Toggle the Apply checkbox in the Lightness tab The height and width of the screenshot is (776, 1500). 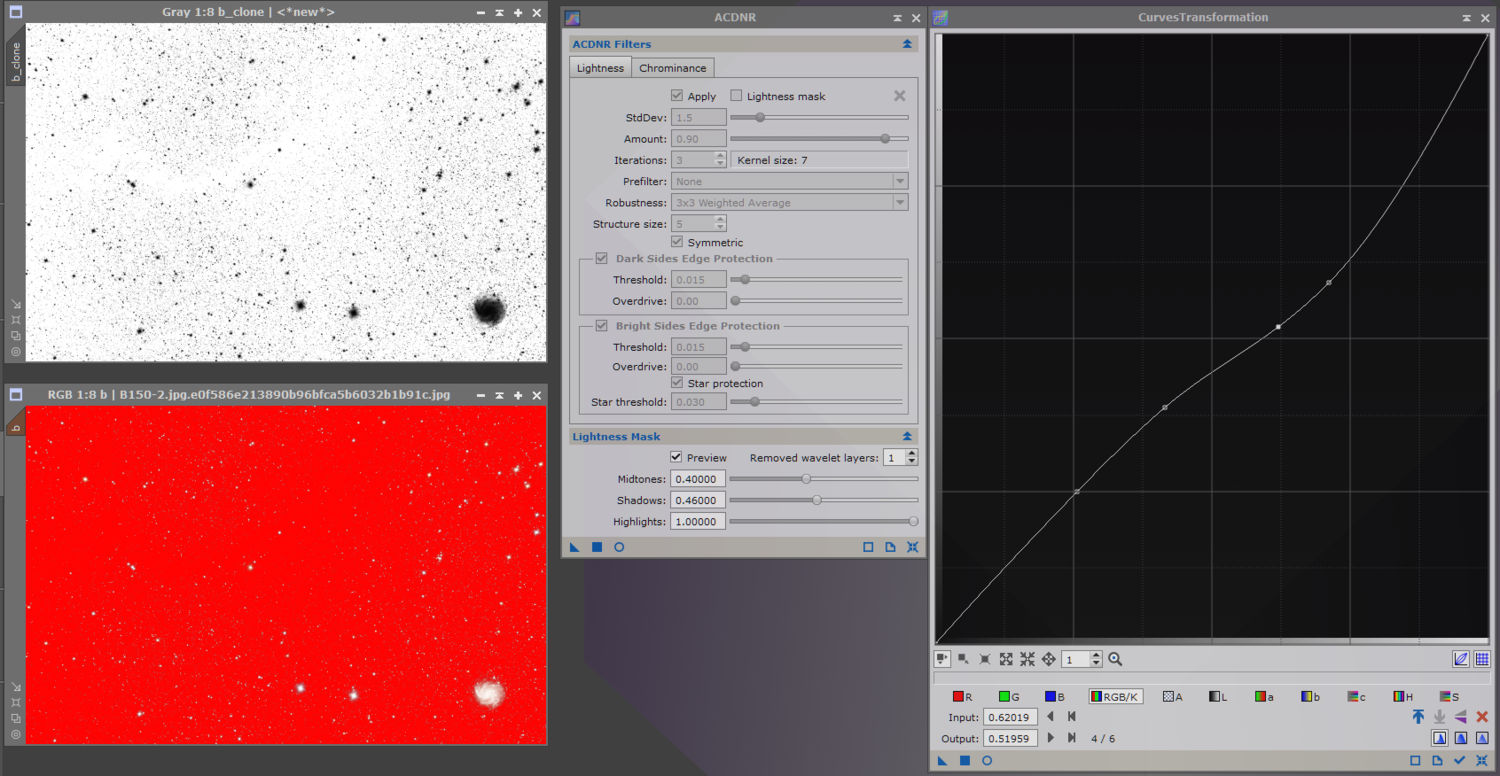pyautogui.click(x=677, y=96)
